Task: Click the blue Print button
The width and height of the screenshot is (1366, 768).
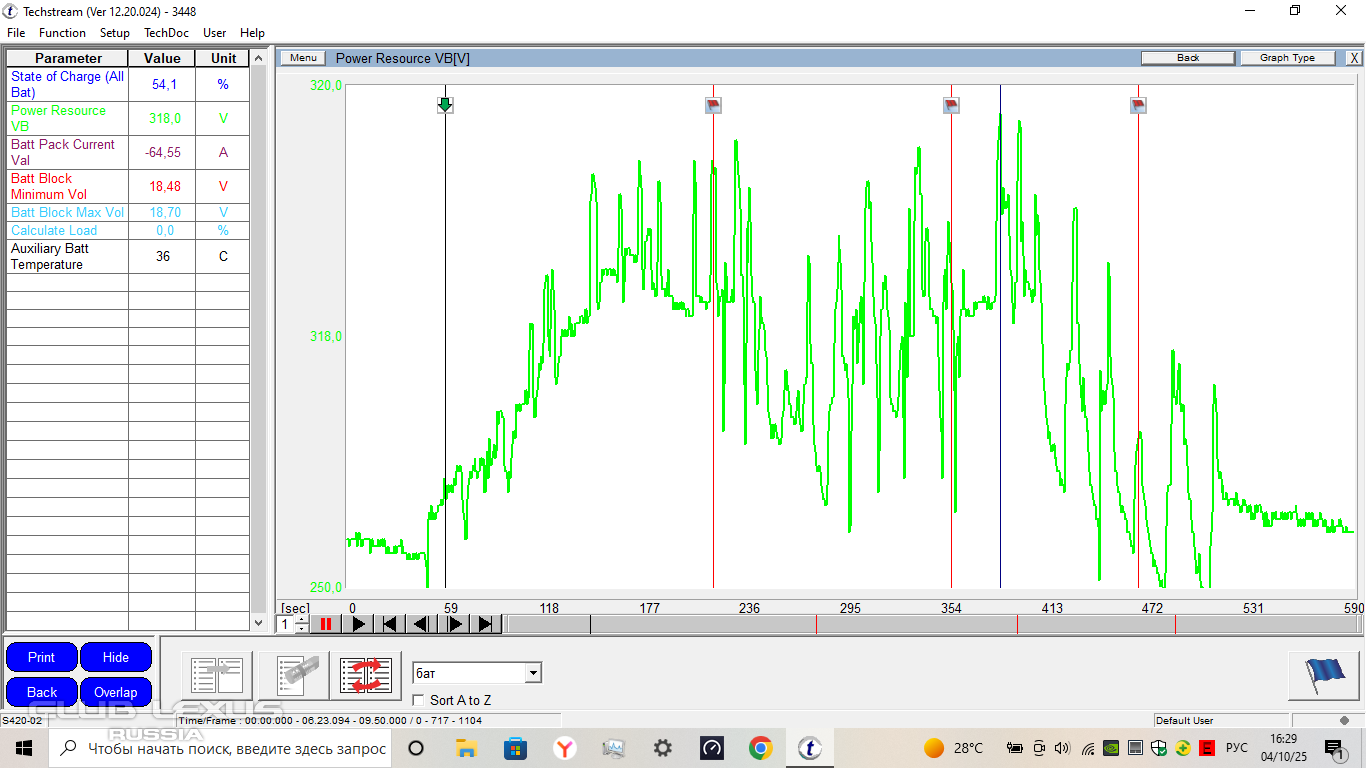Action: point(41,657)
